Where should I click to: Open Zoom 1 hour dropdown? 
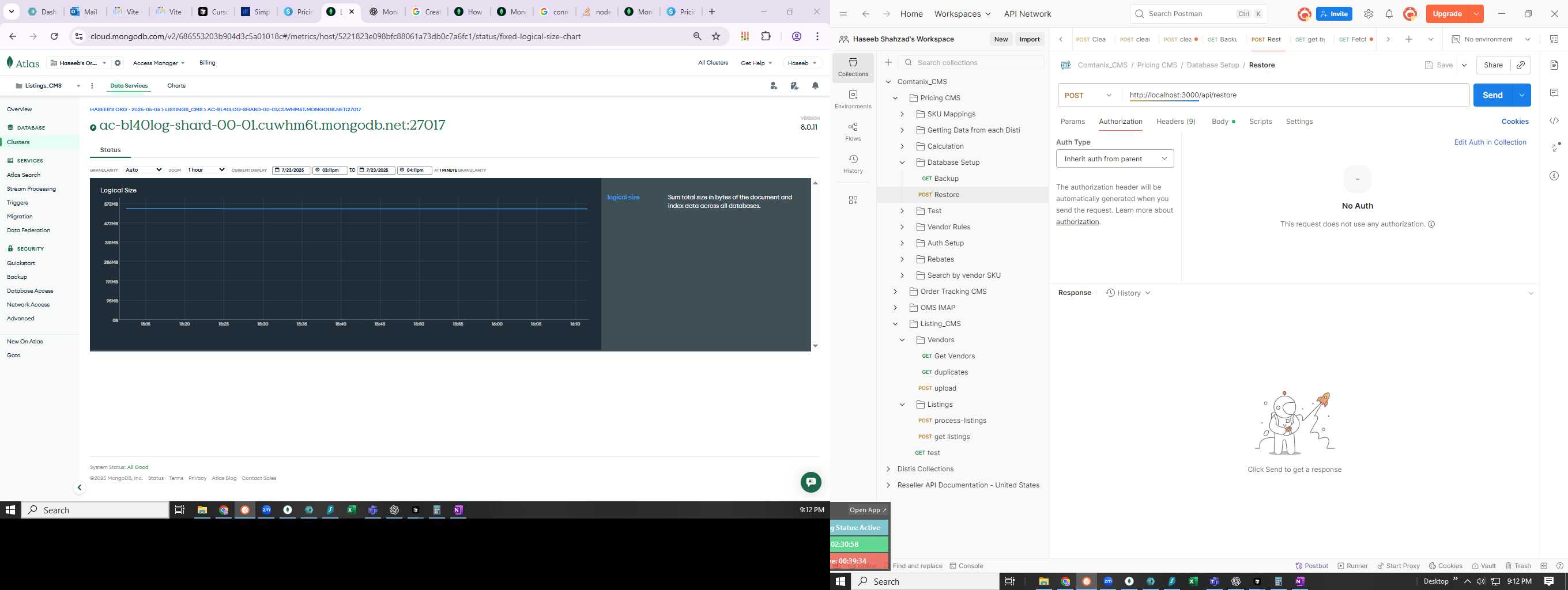(206, 171)
